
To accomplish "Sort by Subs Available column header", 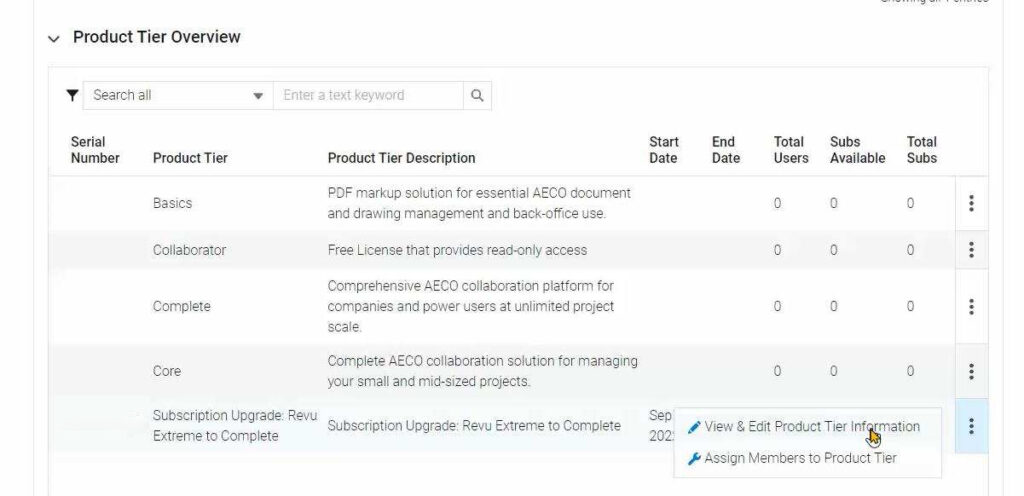I will click(x=857, y=150).
